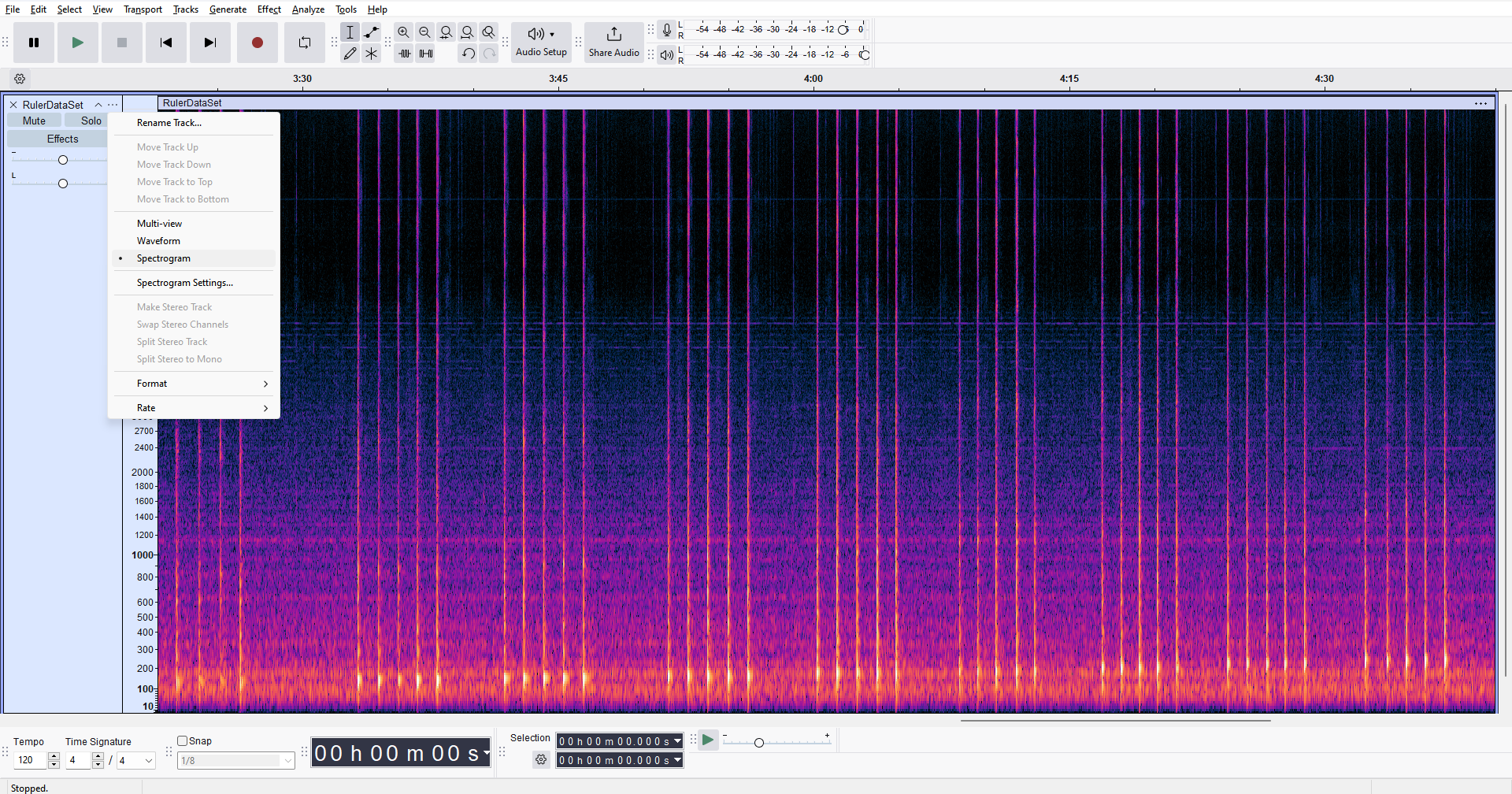
Task: Click the 4:00 mark on the timeline
Action: (x=813, y=79)
